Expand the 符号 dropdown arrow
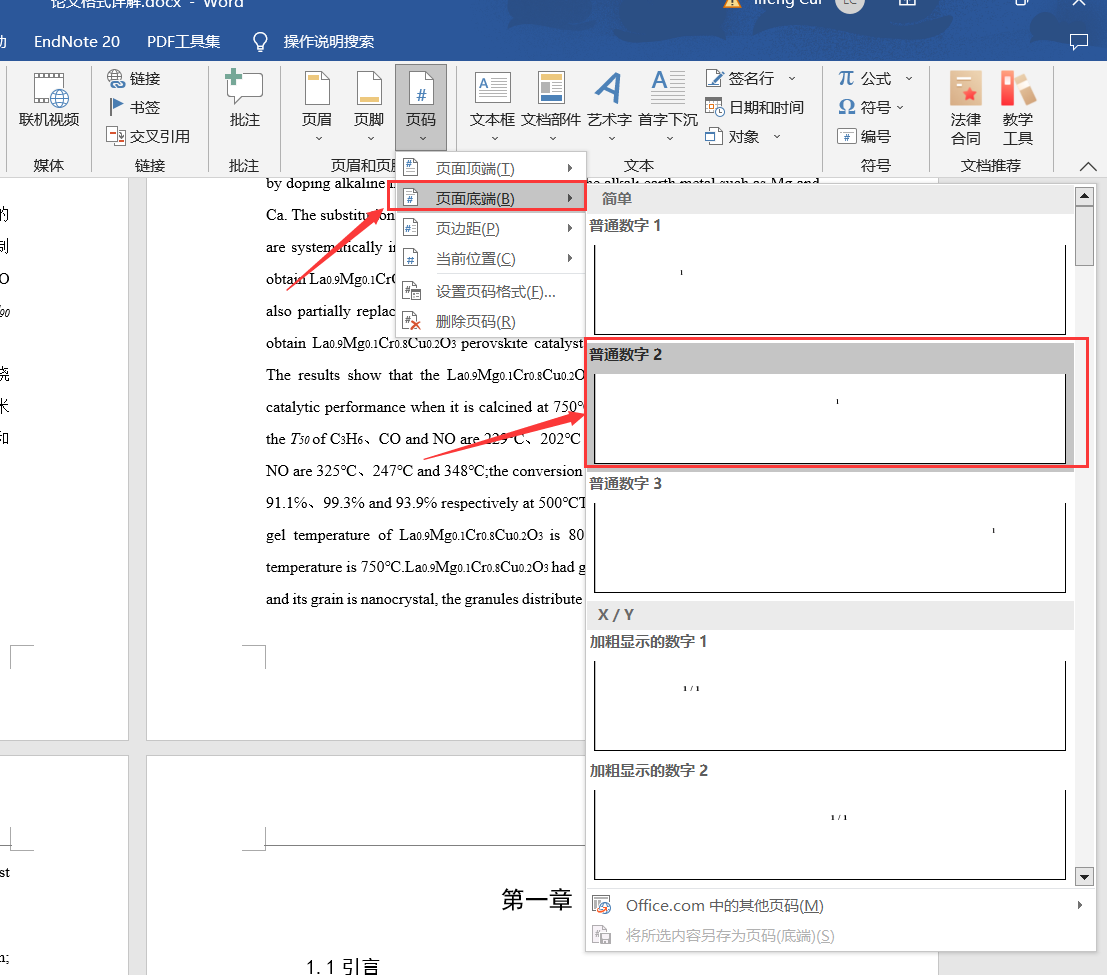Screen dimensions: 1107x975 tap(900, 107)
